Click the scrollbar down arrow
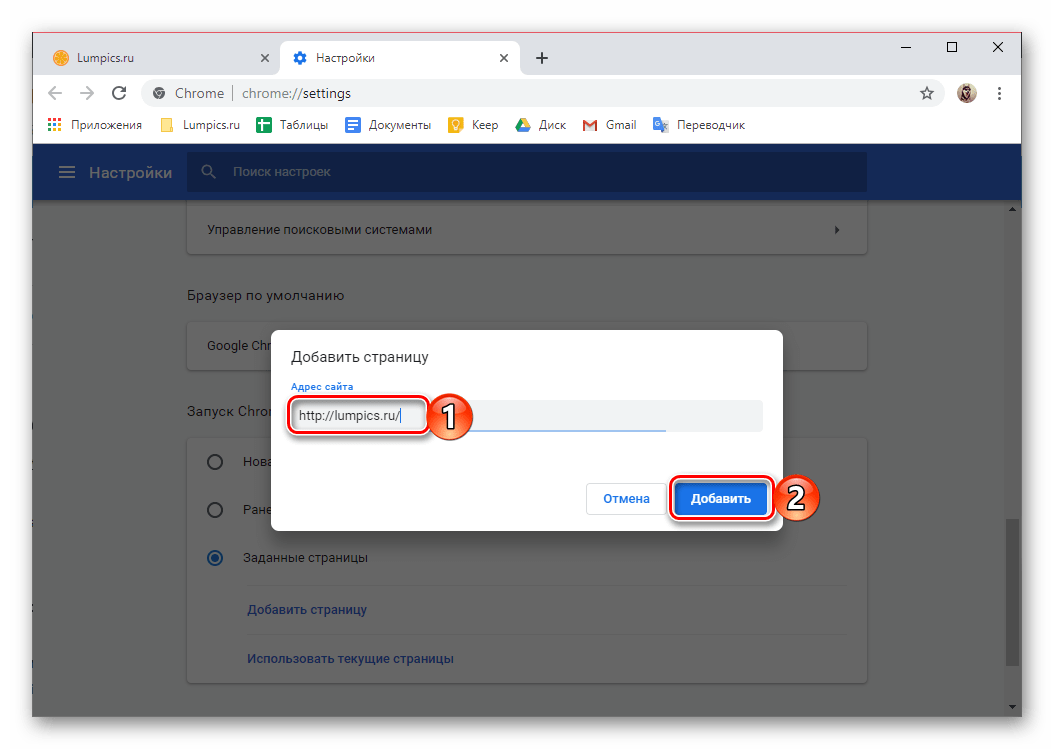The height and width of the screenshot is (749, 1054). [1012, 707]
